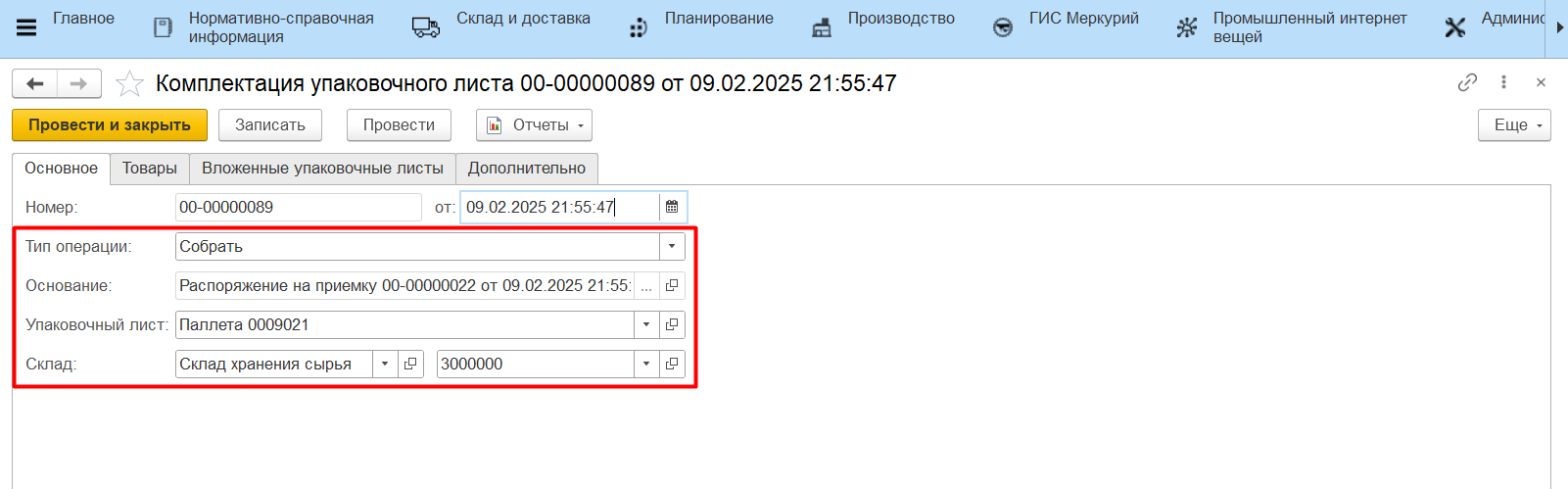The image size is (1568, 489).
Task: Open Планирование section
Action: [x=719, y=19]
